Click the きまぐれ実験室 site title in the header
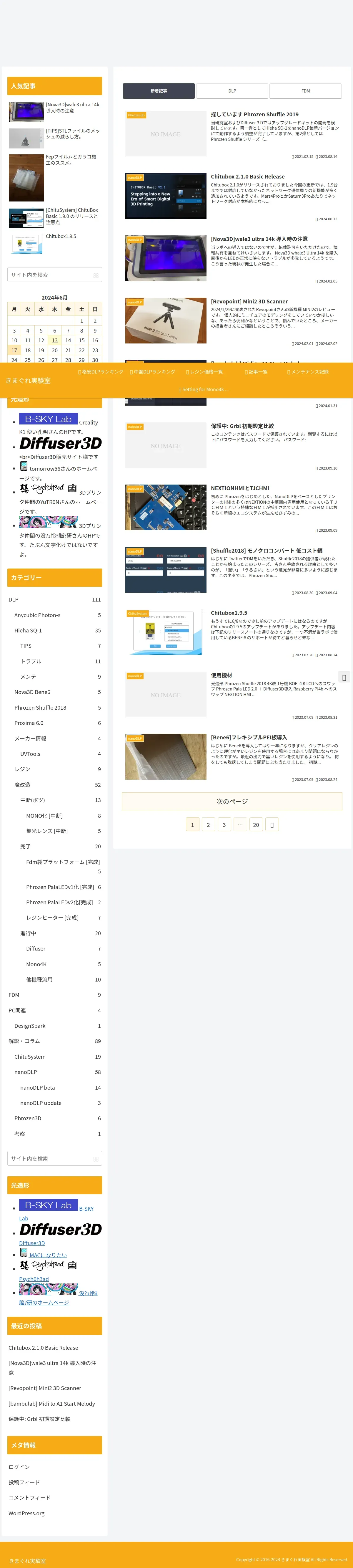 coord(28,380)
